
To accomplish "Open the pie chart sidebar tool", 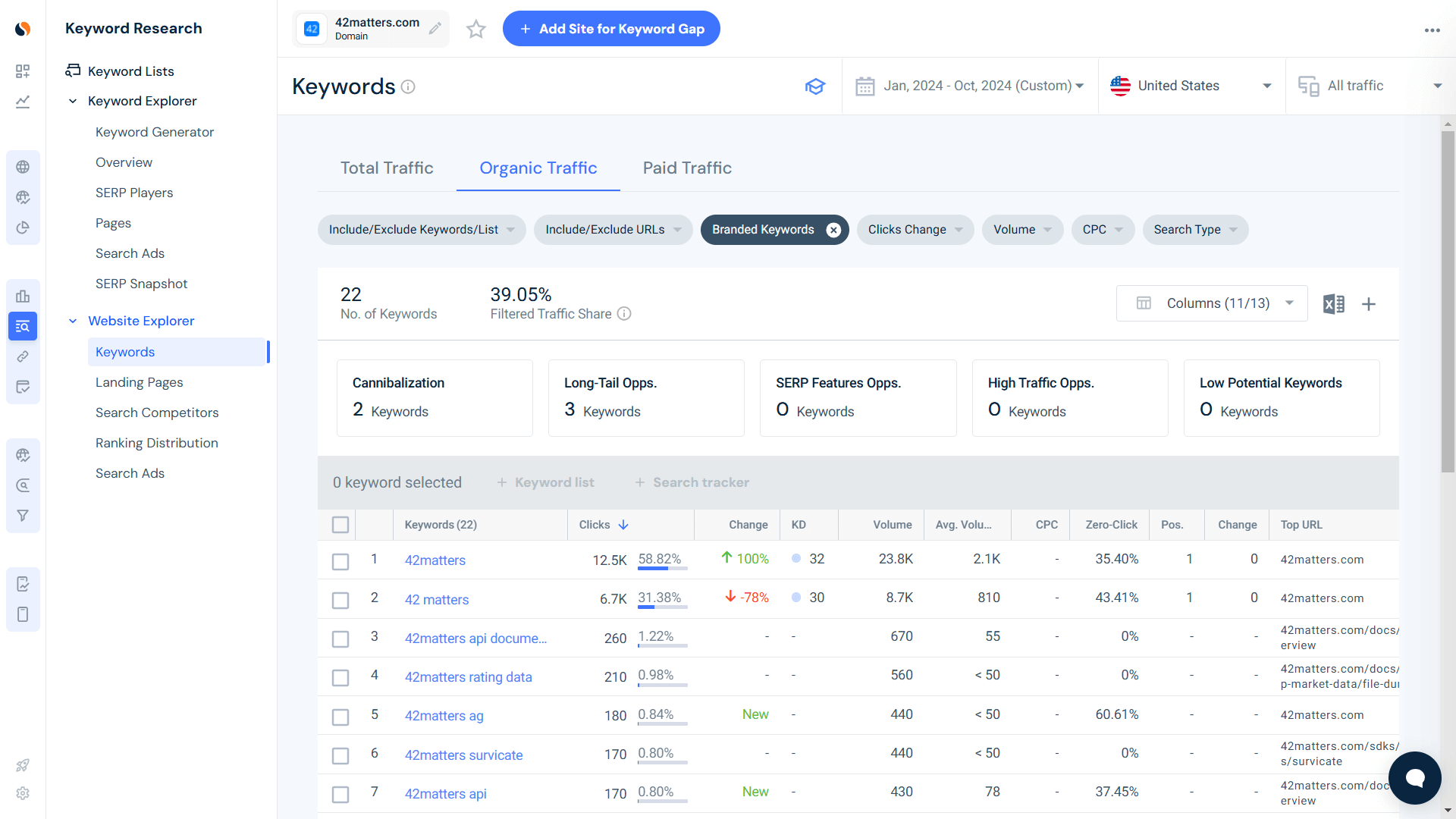I will tap(23, 227).
